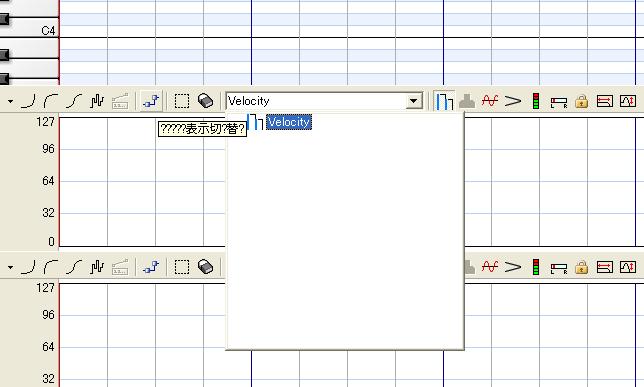Toggle the velocity bars view button beside dropdown

point(444,101)
